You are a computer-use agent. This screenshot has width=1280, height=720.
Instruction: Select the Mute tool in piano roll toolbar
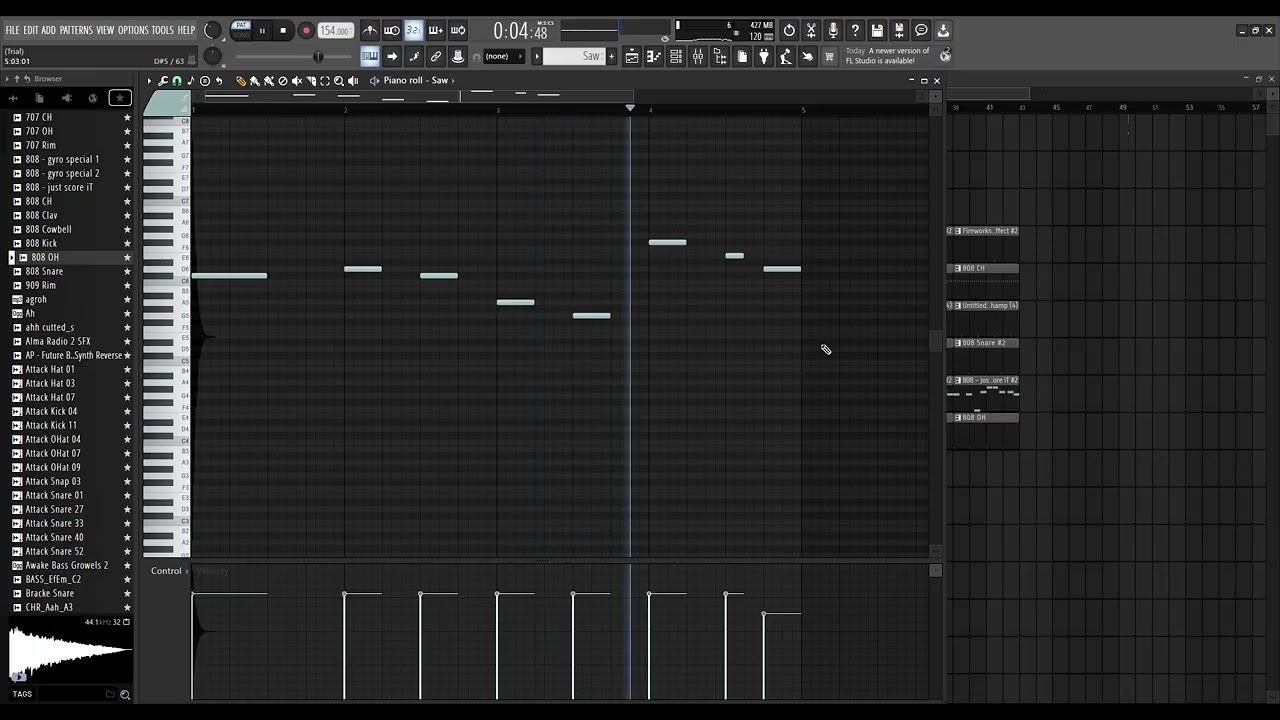point(297,81)
